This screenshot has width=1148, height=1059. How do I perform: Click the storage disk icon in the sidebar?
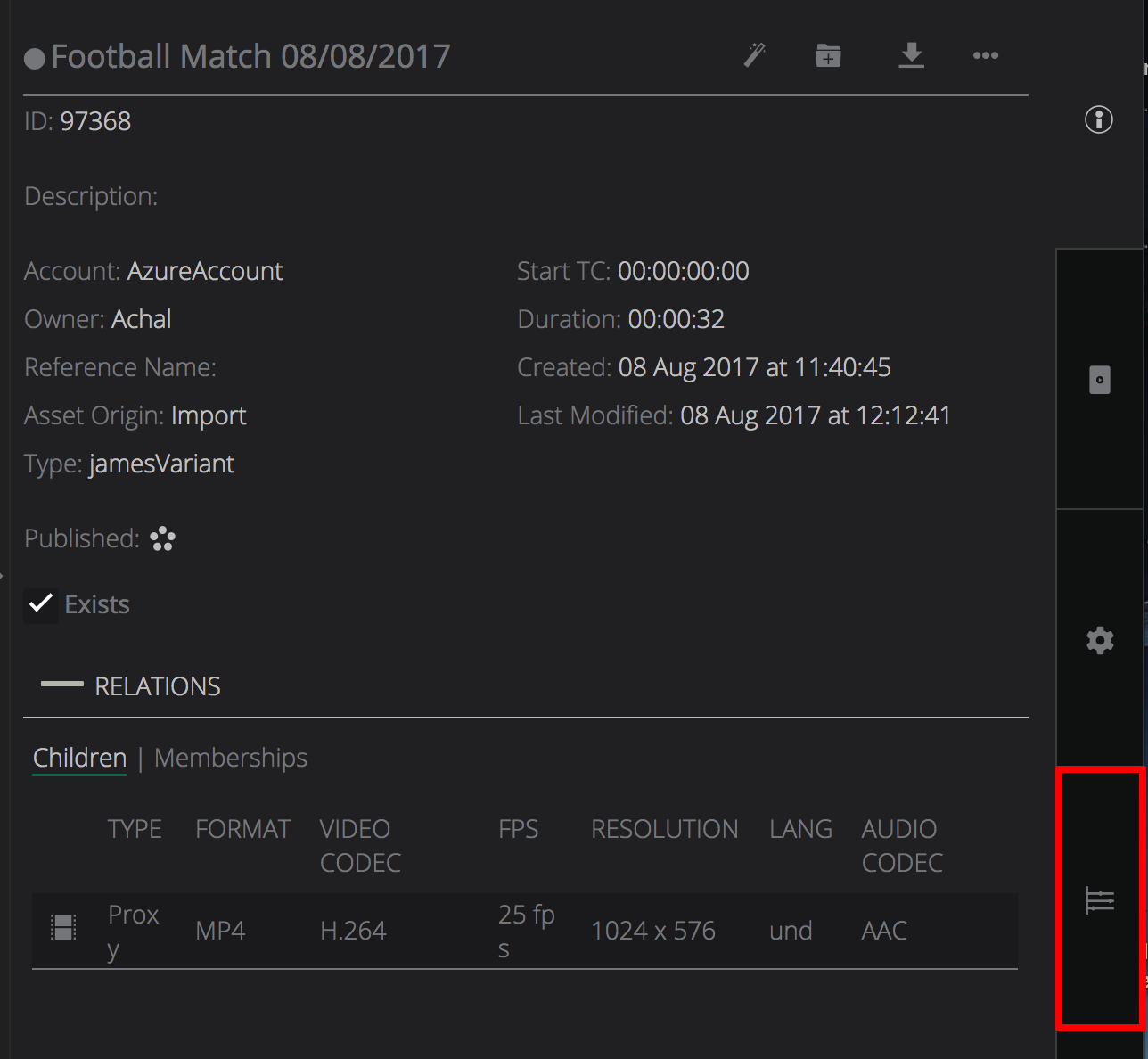1100,380
